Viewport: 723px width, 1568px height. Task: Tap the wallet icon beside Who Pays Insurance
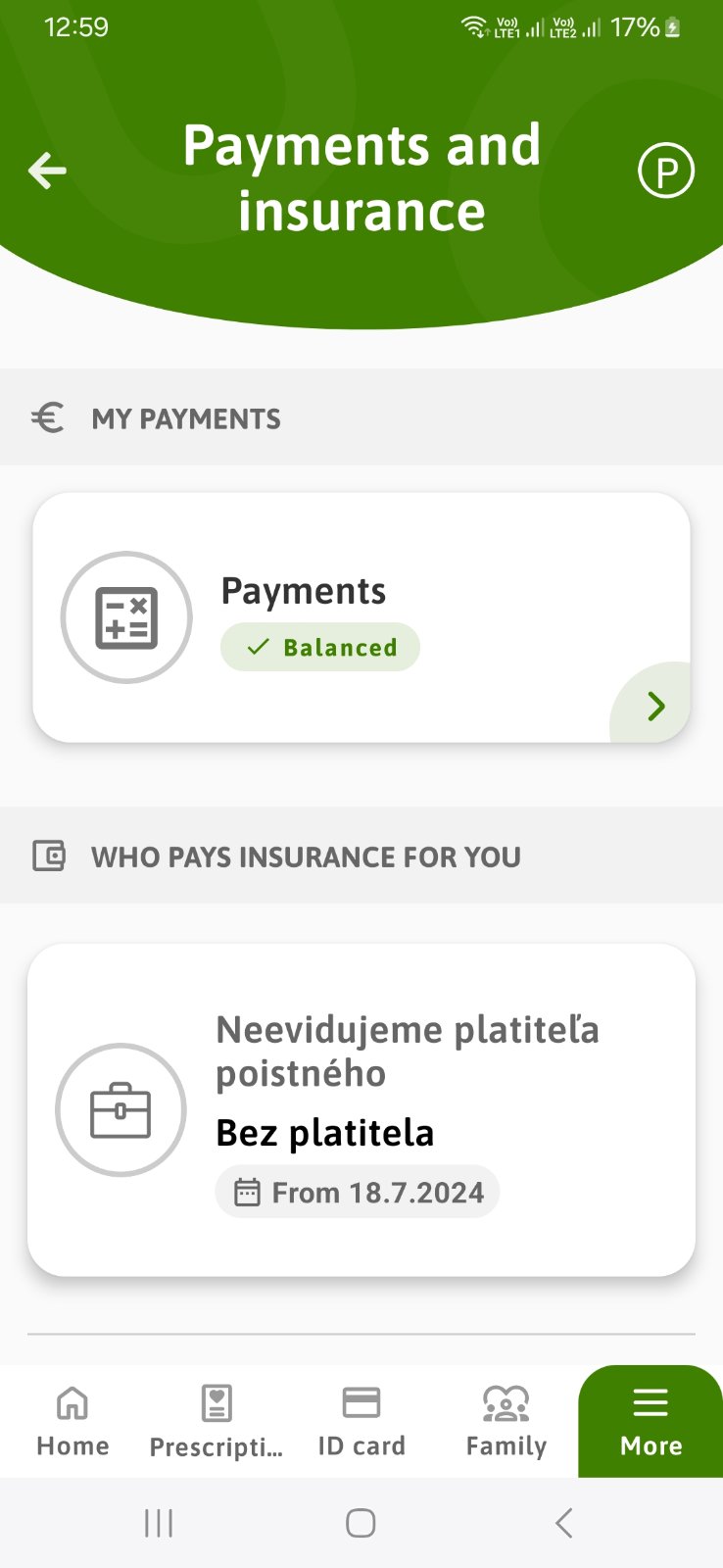[49, 856]
